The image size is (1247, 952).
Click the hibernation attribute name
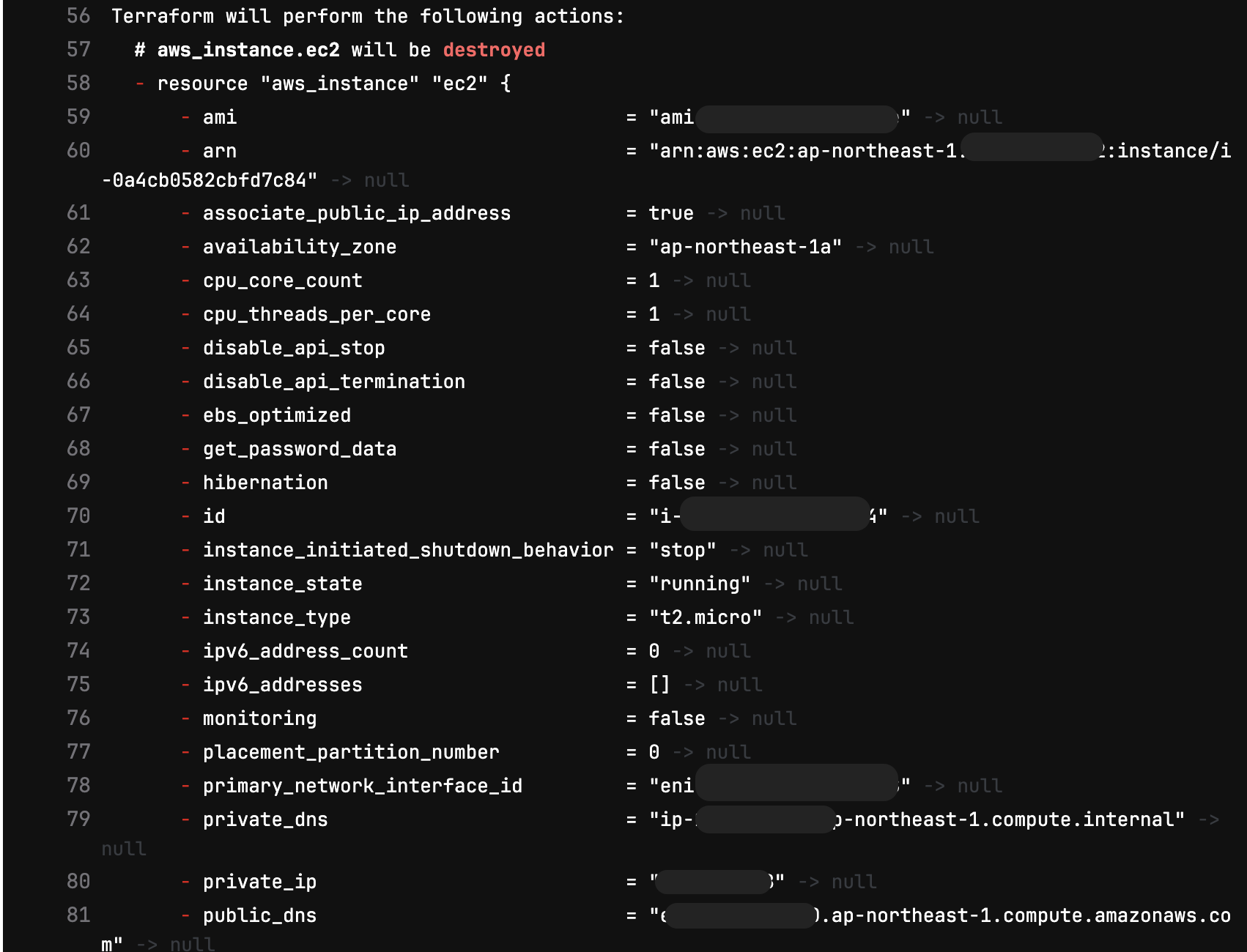point(265,483)
